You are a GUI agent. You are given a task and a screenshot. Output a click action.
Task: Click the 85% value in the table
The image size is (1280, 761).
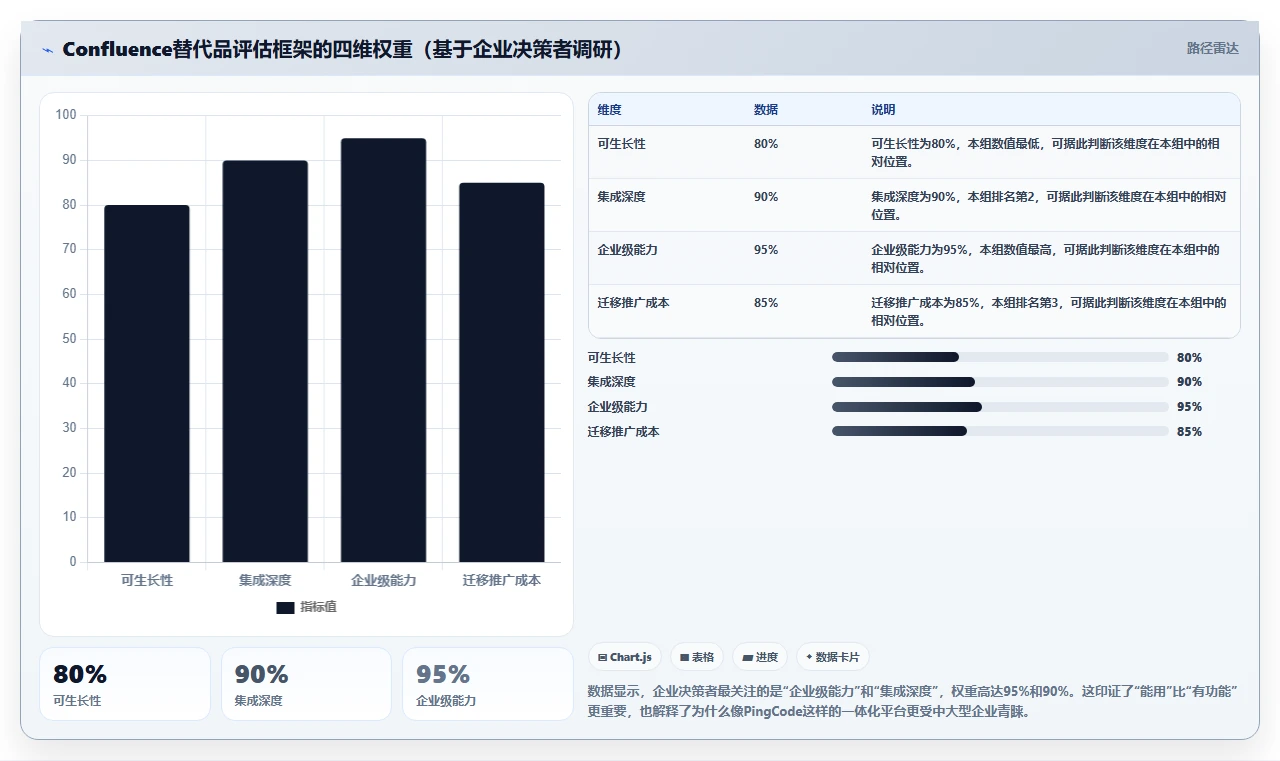[x=766, y=303]
